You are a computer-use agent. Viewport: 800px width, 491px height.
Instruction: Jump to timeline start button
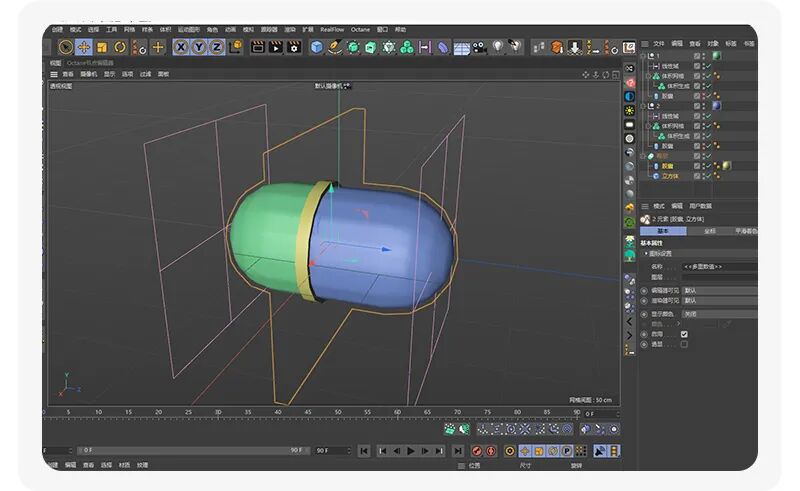(x=364, y=451)
